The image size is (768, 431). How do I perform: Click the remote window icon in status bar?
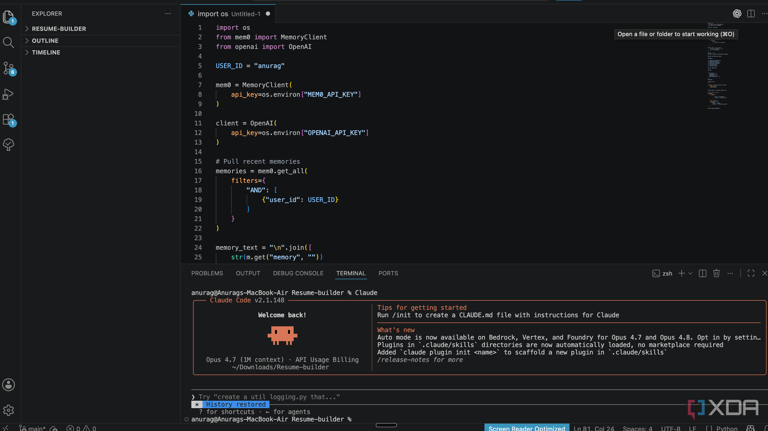click(x=6, y=428)
